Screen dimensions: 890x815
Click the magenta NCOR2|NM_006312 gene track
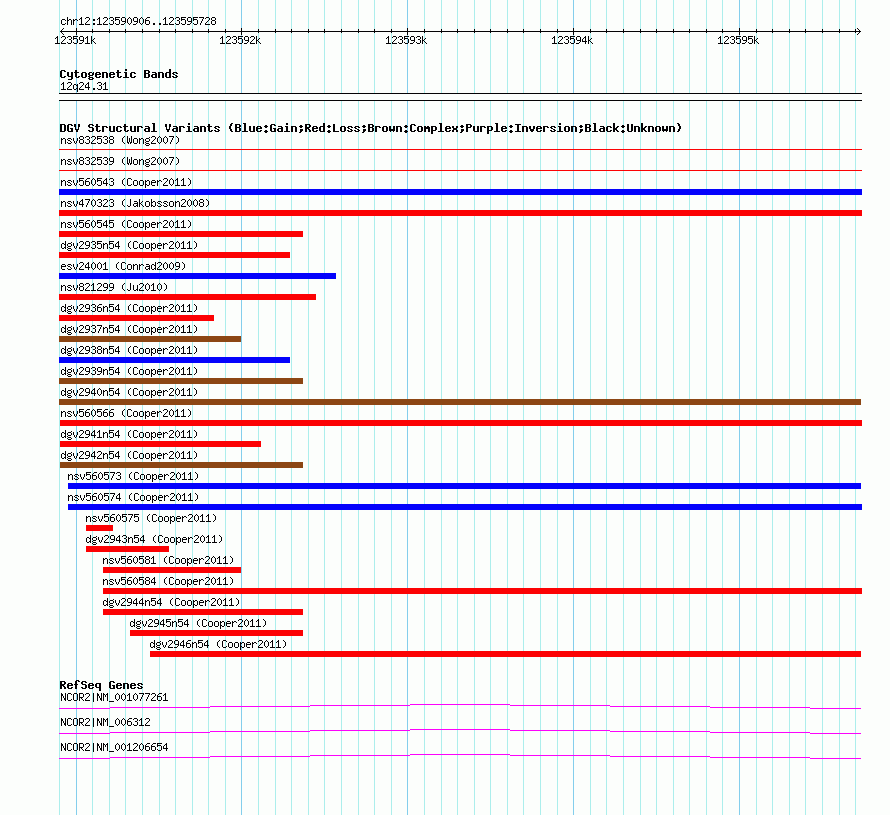(460, 731)
